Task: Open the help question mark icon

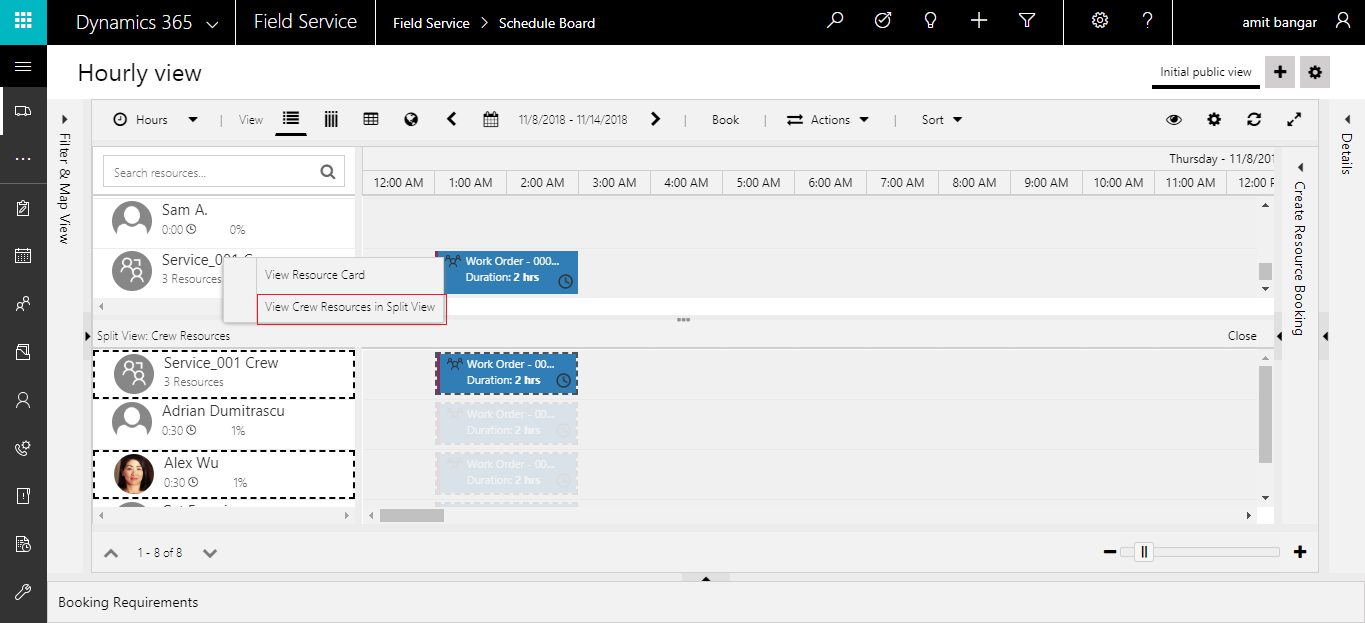Action: [1148, 21]
